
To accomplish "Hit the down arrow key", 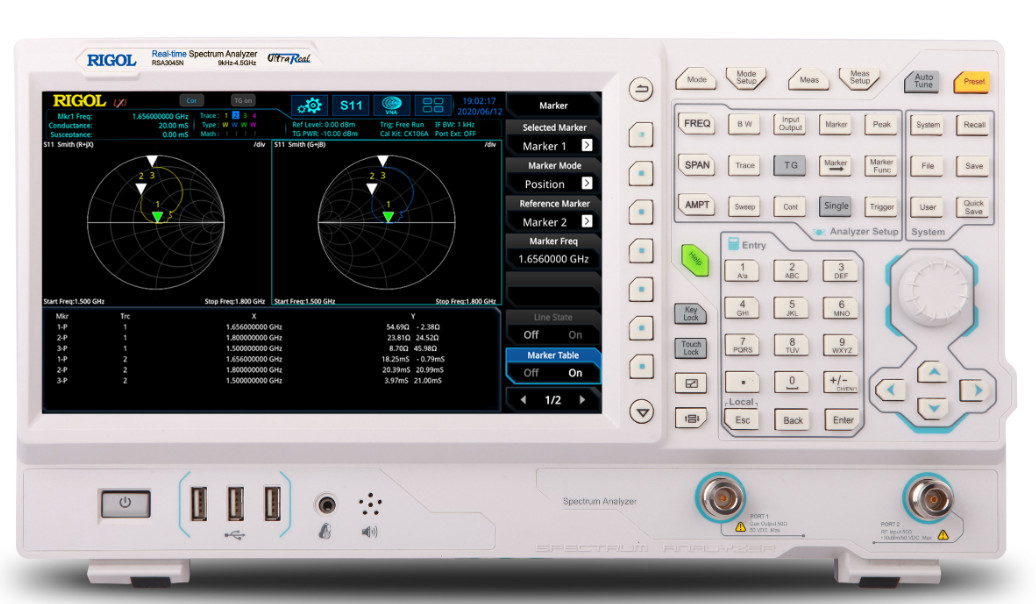I will [x=933, y=408].
